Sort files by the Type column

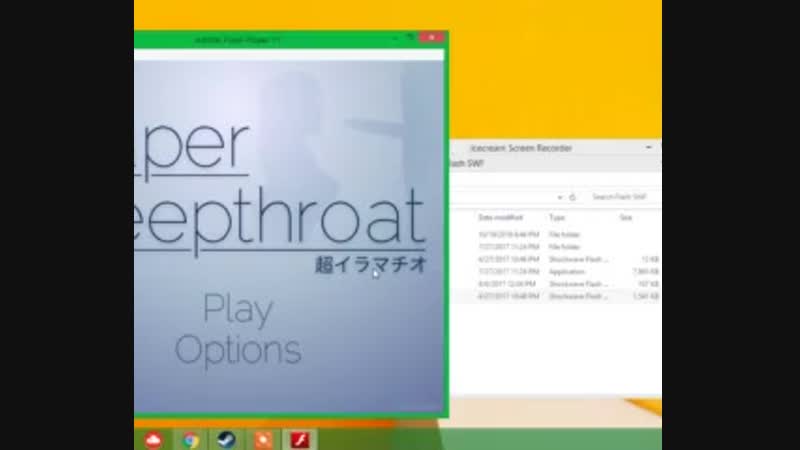pyautogui.click(x=557, y=216)
